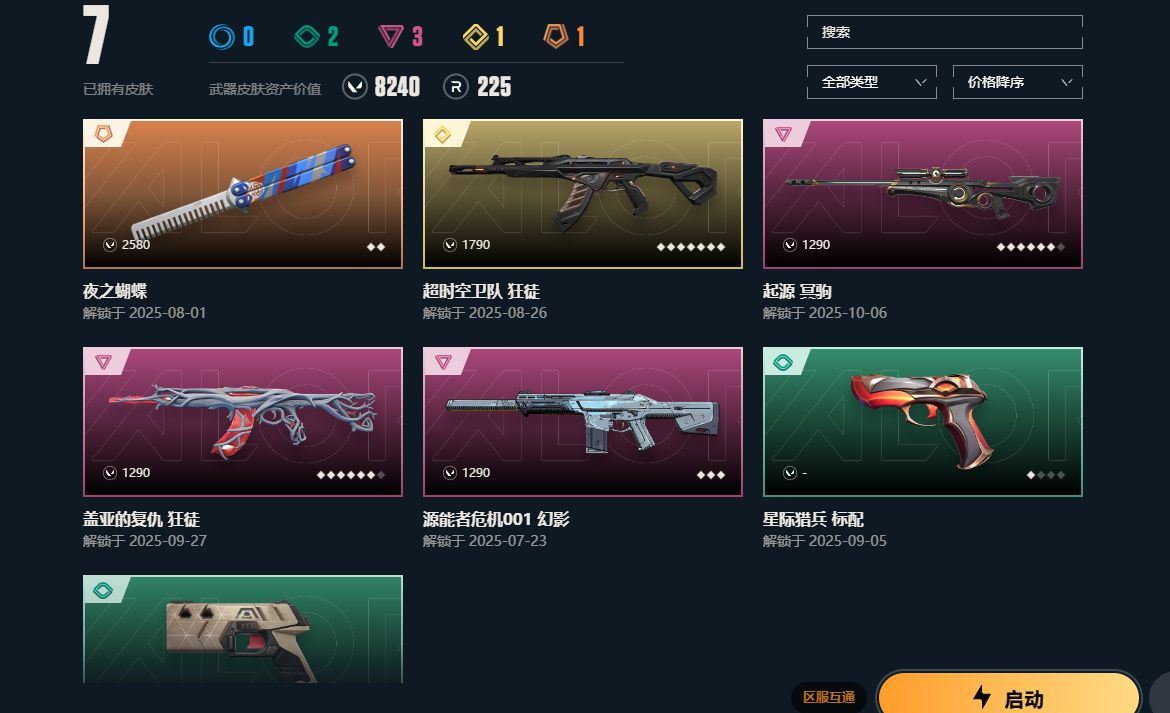Open the 全部类型 type filter dropdown
Image resolution: width=1170 pixels, height=713 pixels.
point(872,82)
